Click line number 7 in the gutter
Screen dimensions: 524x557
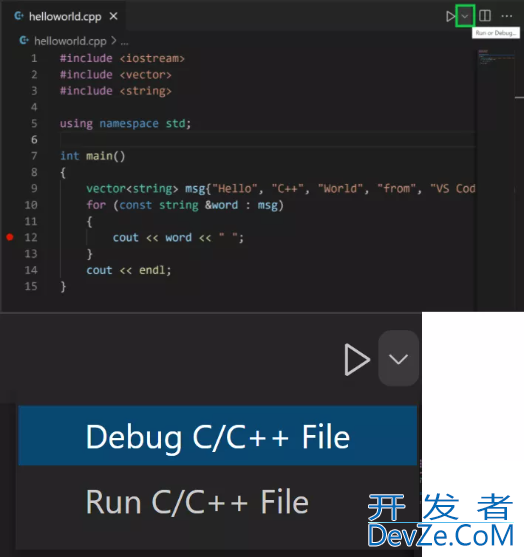pyautogui.click(x=34, y=156)
